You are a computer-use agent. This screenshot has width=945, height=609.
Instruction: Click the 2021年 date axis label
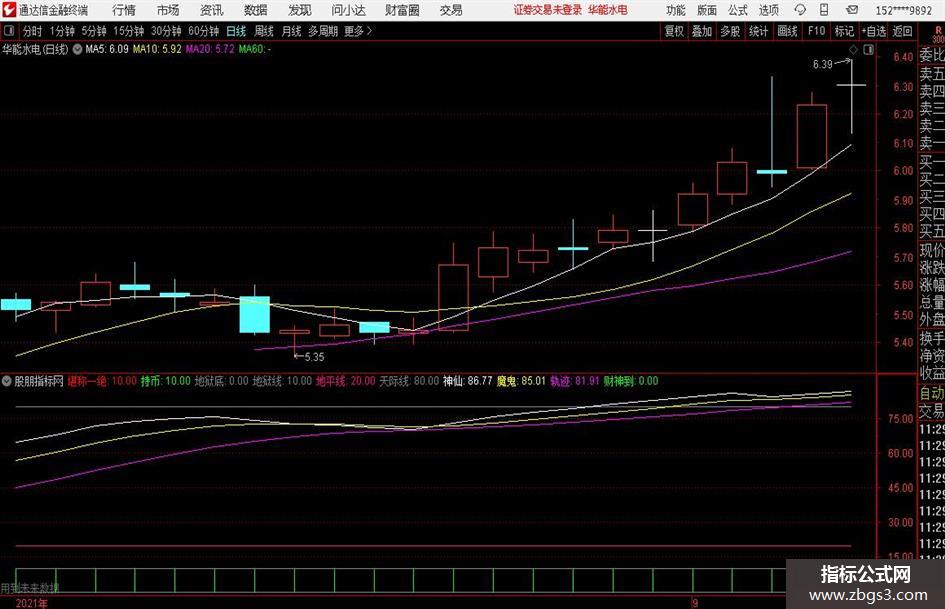point(31,603)
